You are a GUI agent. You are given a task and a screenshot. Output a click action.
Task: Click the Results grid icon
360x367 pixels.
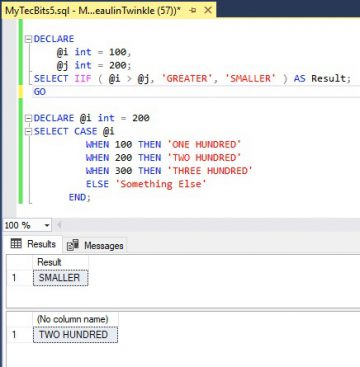[16, 244]
